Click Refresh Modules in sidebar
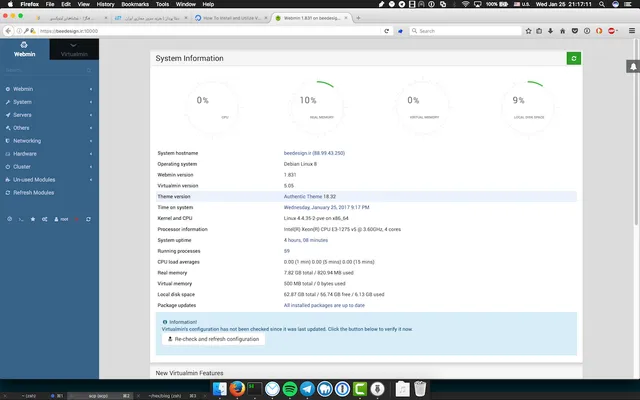 tap(49, 193)
